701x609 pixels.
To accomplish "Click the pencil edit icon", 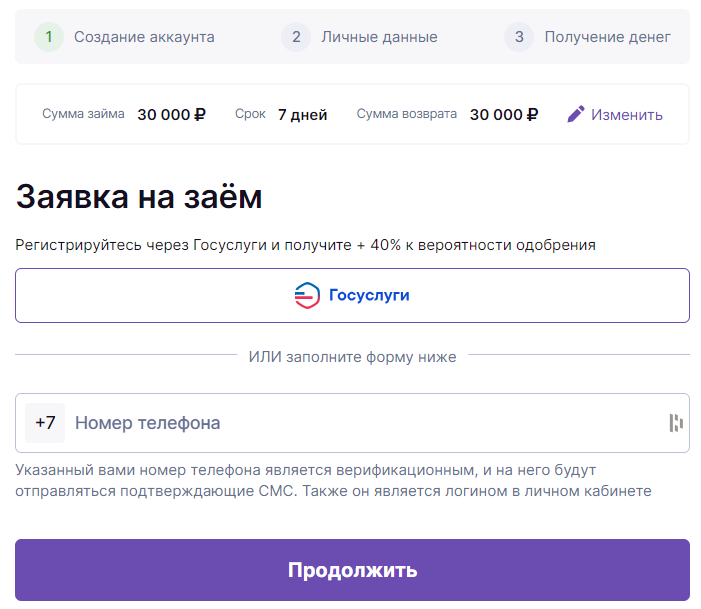I will [x=576, y=114].
